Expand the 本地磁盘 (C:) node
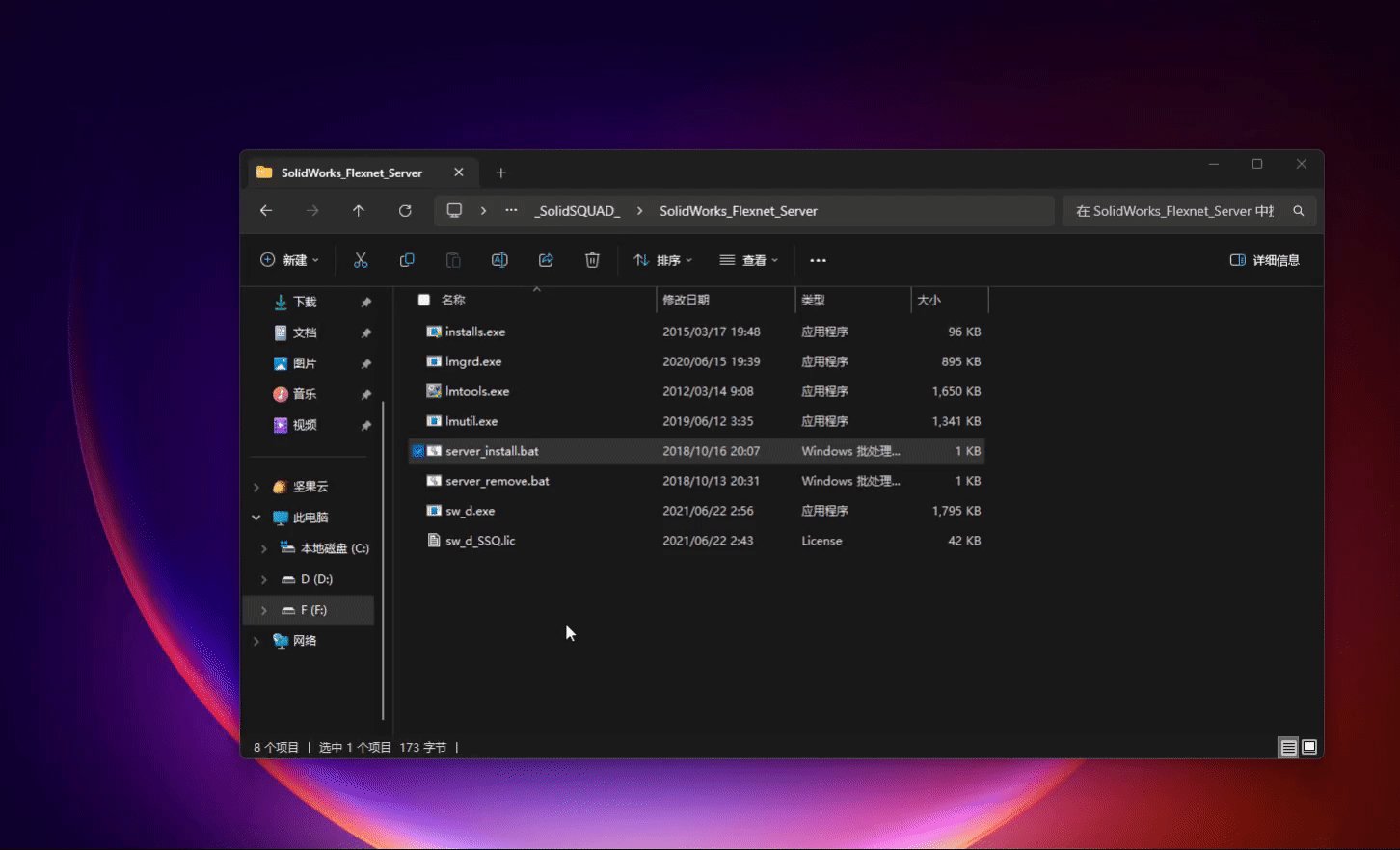The height and width of the screenshot is (850, 1400). [x=264, y=548]
